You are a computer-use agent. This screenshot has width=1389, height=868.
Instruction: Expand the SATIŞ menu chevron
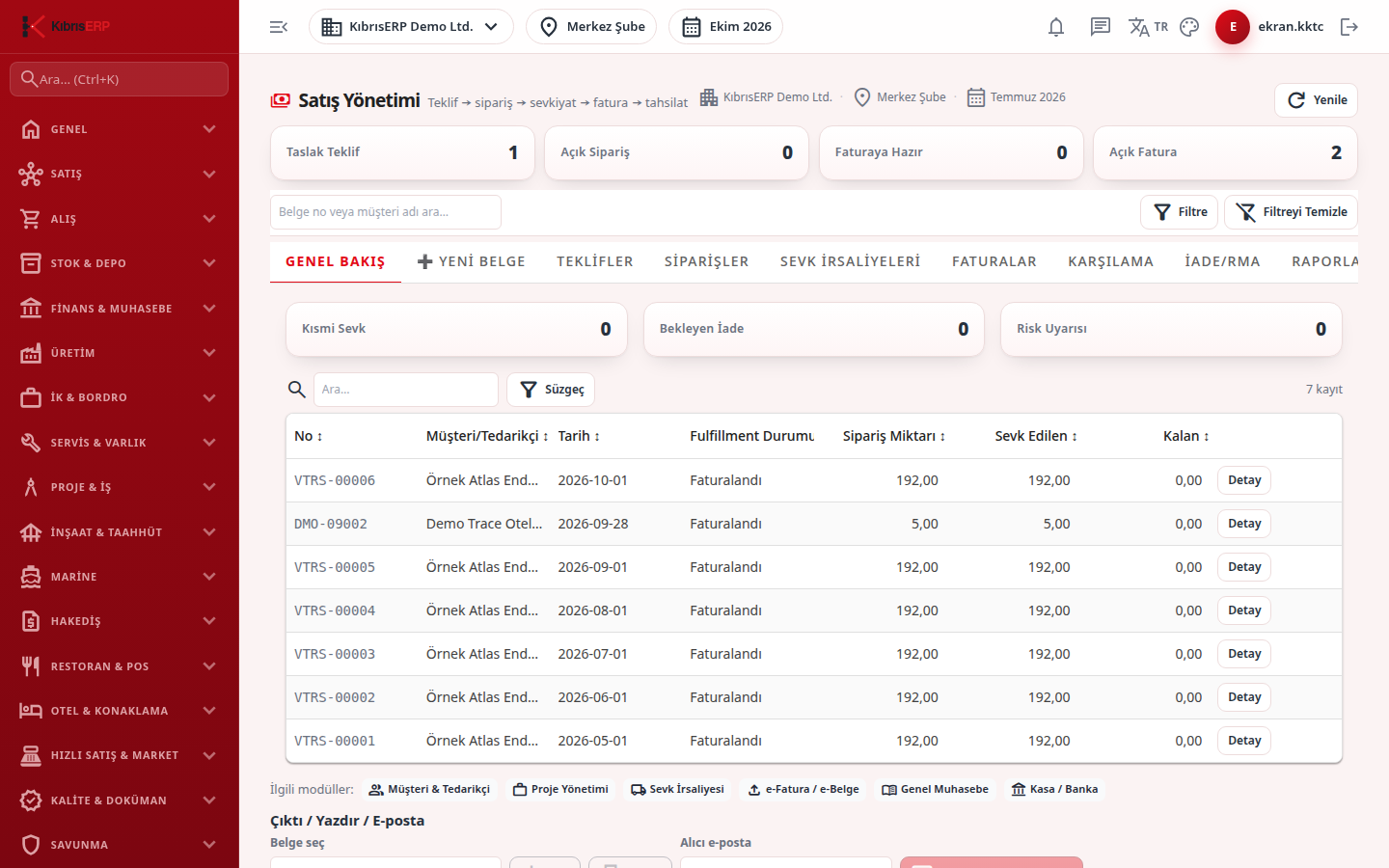209,174
